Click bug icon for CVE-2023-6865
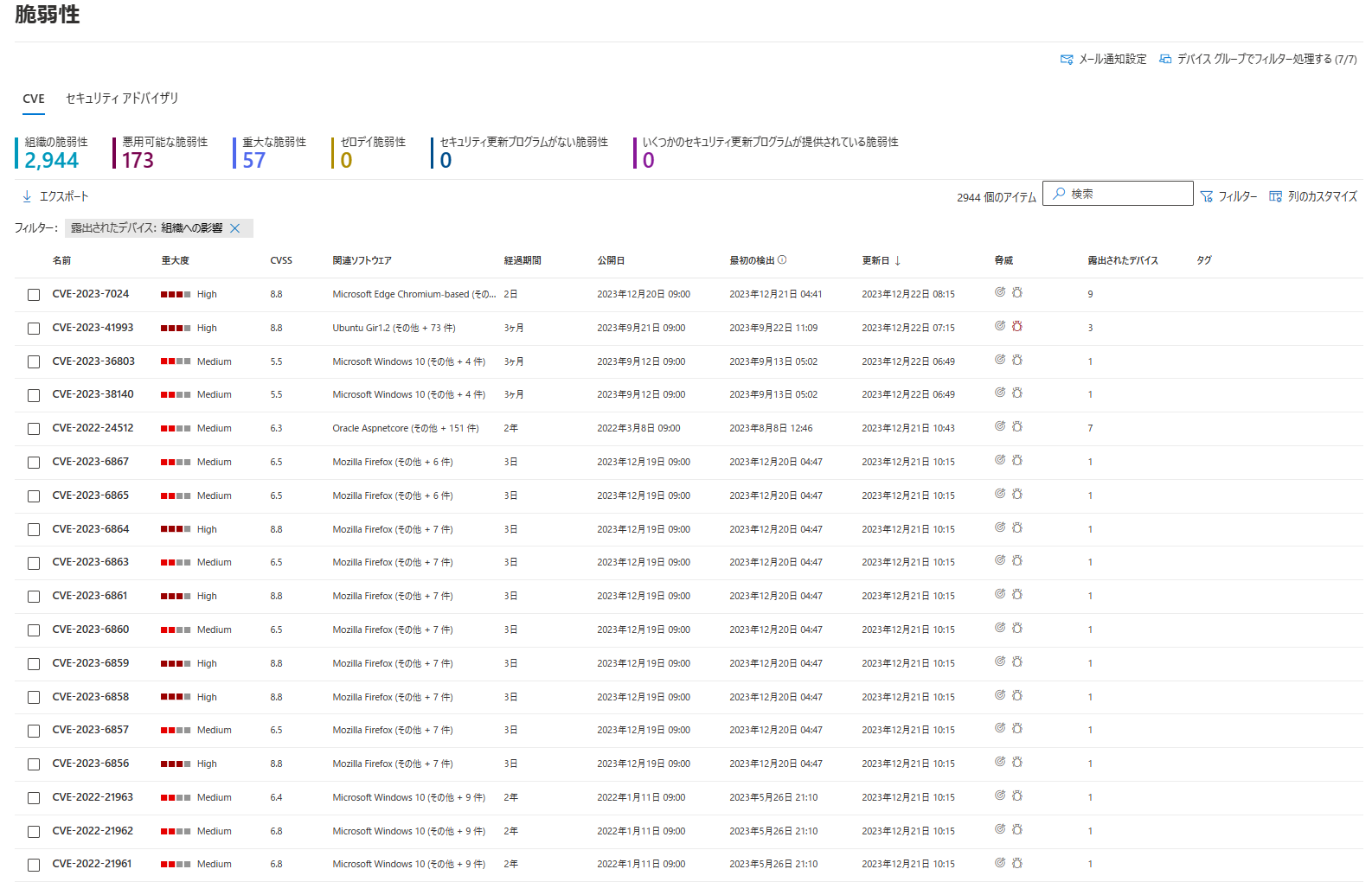This screenshot has height=882, width=1372. pos(1017,494)
